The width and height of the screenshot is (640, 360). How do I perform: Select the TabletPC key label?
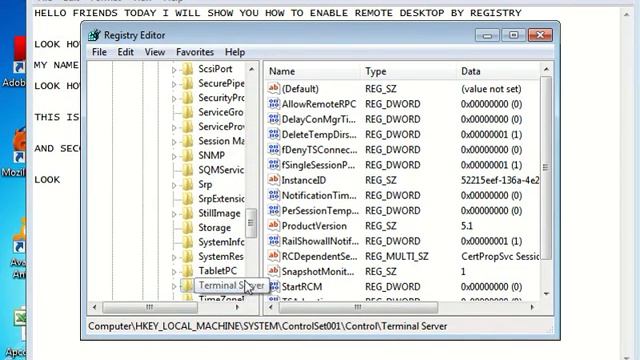point(218,271)
